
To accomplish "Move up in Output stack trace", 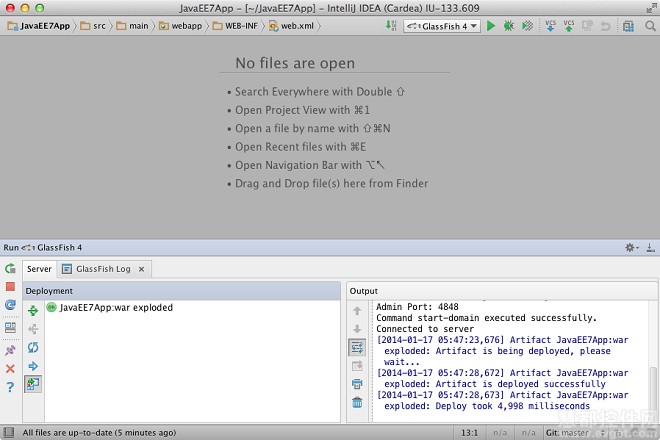I will [357, 311].
